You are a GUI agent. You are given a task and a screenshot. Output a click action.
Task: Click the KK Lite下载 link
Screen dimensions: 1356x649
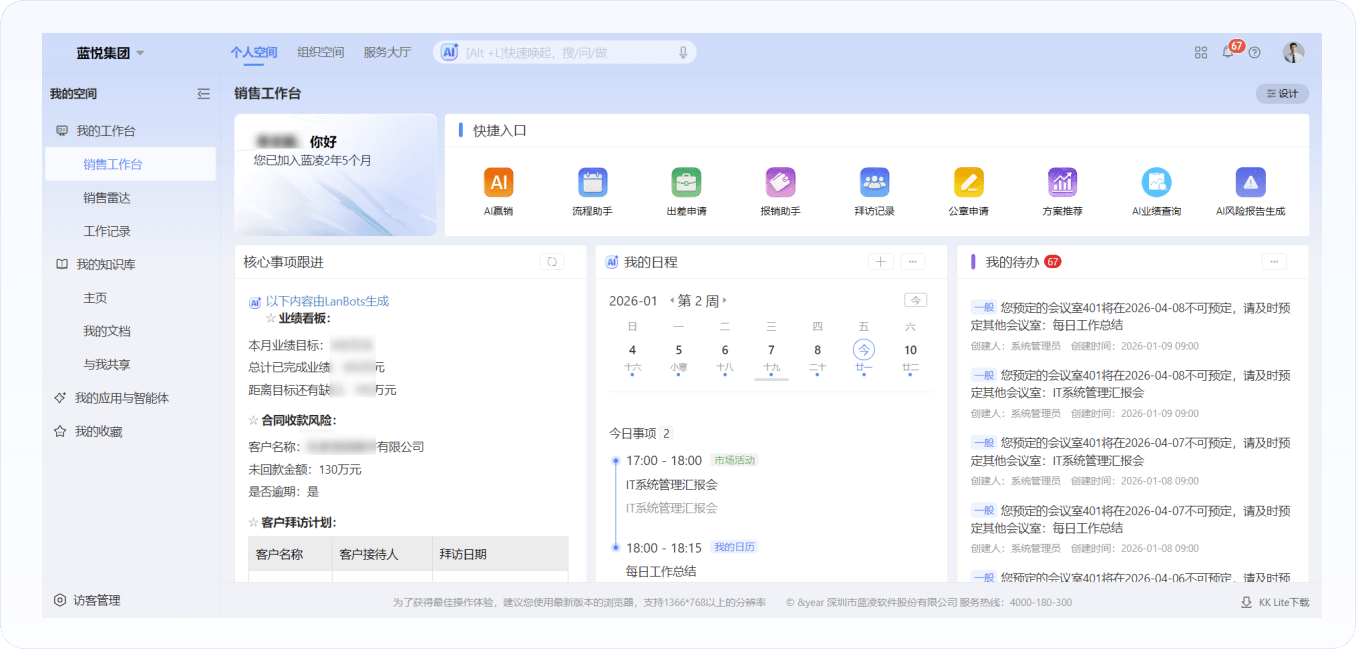click(x=1275, y=602)
